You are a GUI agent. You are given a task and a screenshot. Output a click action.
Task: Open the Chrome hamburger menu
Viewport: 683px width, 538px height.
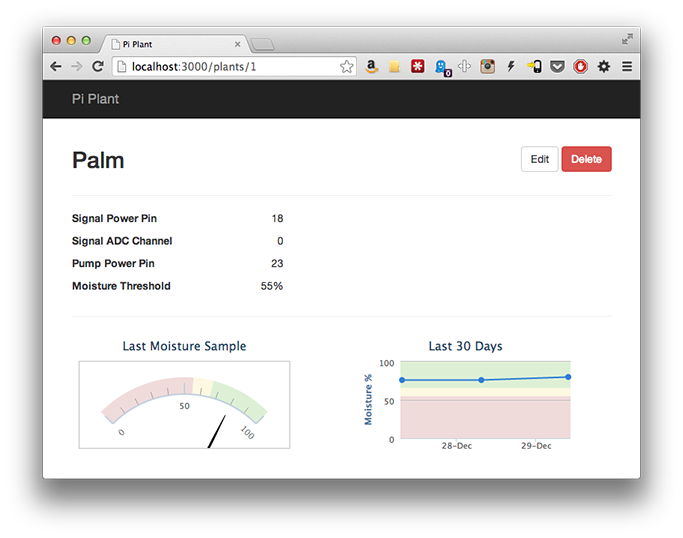[x=627, y=66]
